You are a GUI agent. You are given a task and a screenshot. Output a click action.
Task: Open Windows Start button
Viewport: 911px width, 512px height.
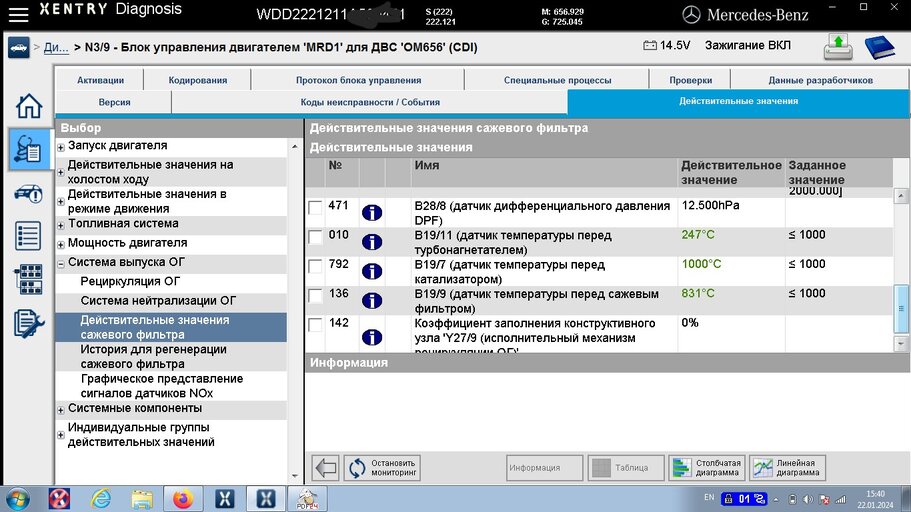17,499
